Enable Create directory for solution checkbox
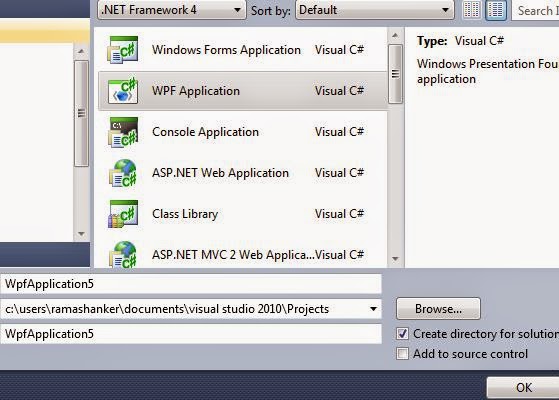Screen dimensions: 559x400 pos(402,334)
